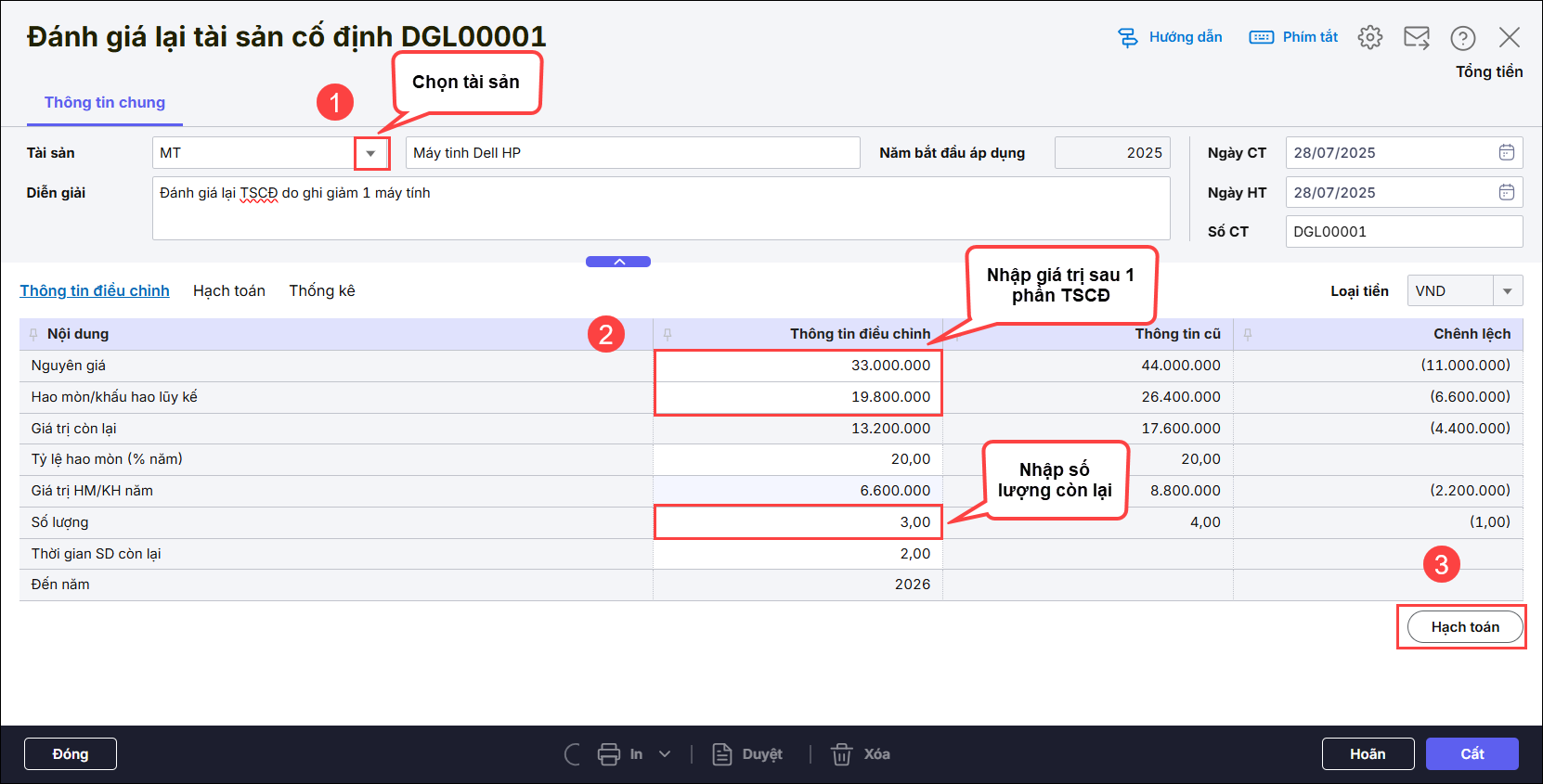Switch to the Hạch toán tab
Image resolution: width=1543 pixels, height=784 pixels.
pyautogui.click(x=228, y=290)
